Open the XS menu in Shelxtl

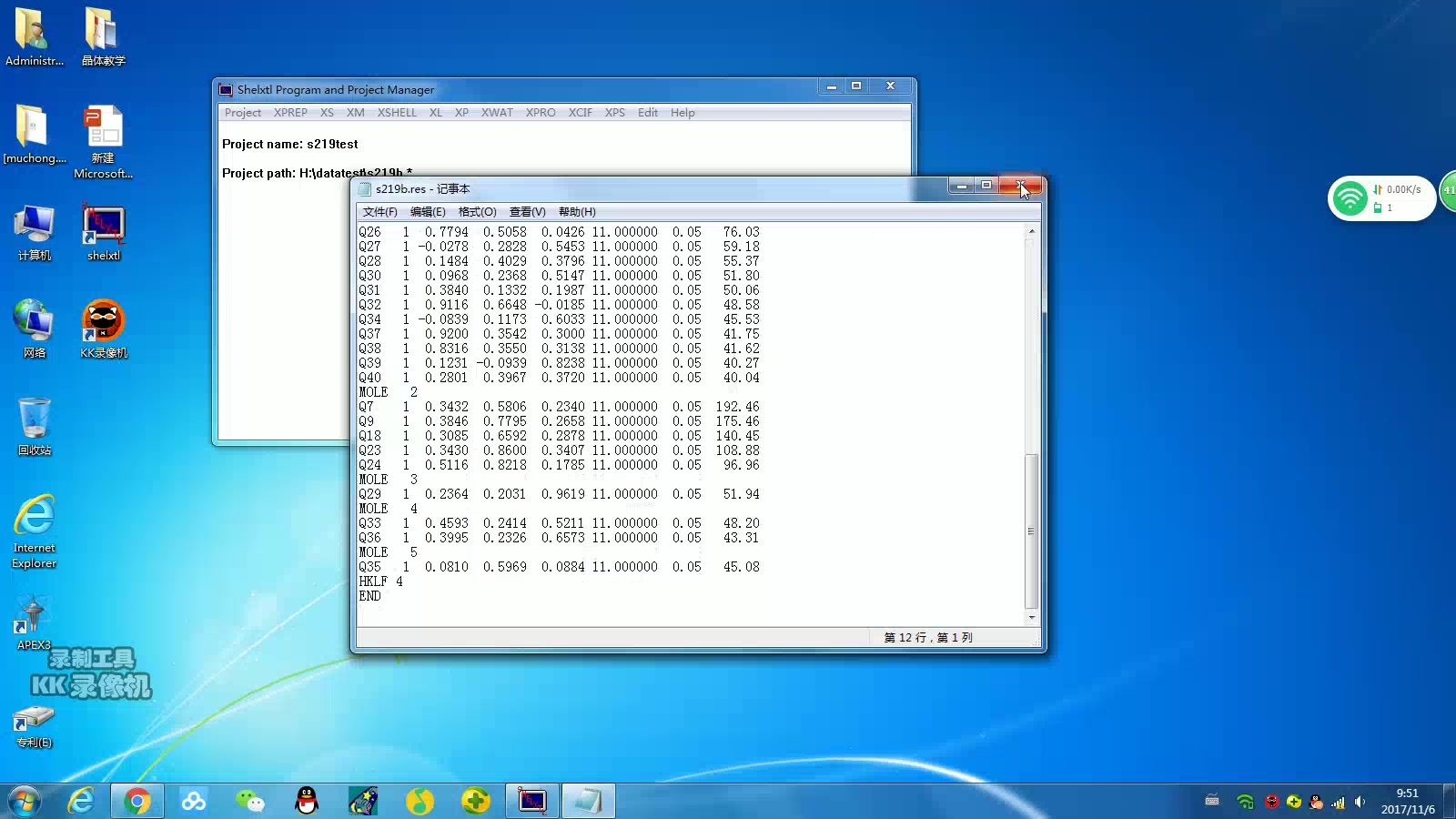pos(327,113)
